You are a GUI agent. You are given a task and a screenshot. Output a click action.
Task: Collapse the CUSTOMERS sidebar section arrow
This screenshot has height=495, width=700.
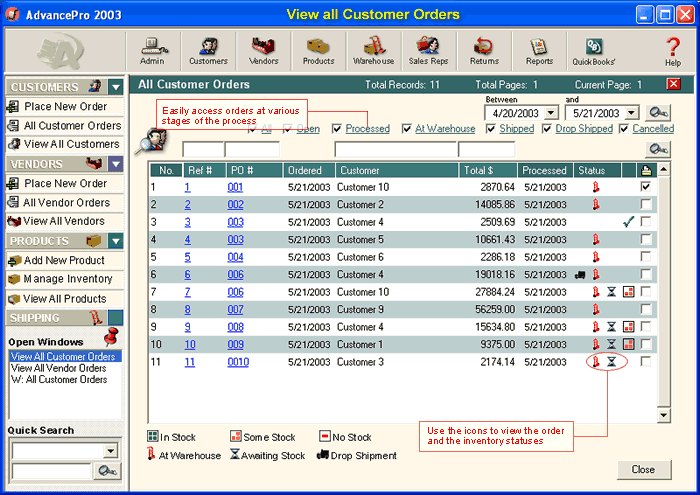click(x=116, y=87)
